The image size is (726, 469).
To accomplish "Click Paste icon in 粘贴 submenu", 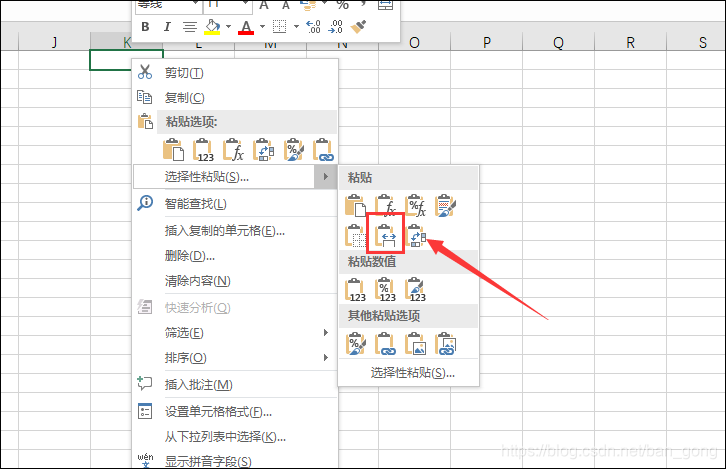I will [355, 206].
